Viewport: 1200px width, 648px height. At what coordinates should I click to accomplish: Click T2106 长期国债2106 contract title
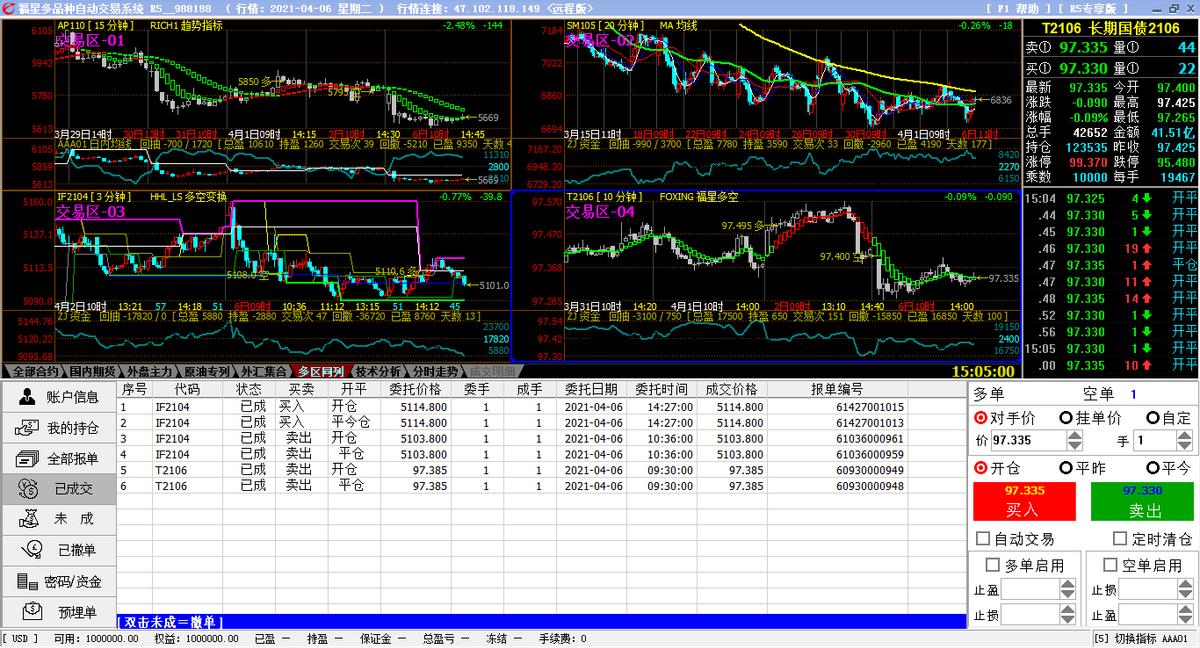[x=1111, y=29]
